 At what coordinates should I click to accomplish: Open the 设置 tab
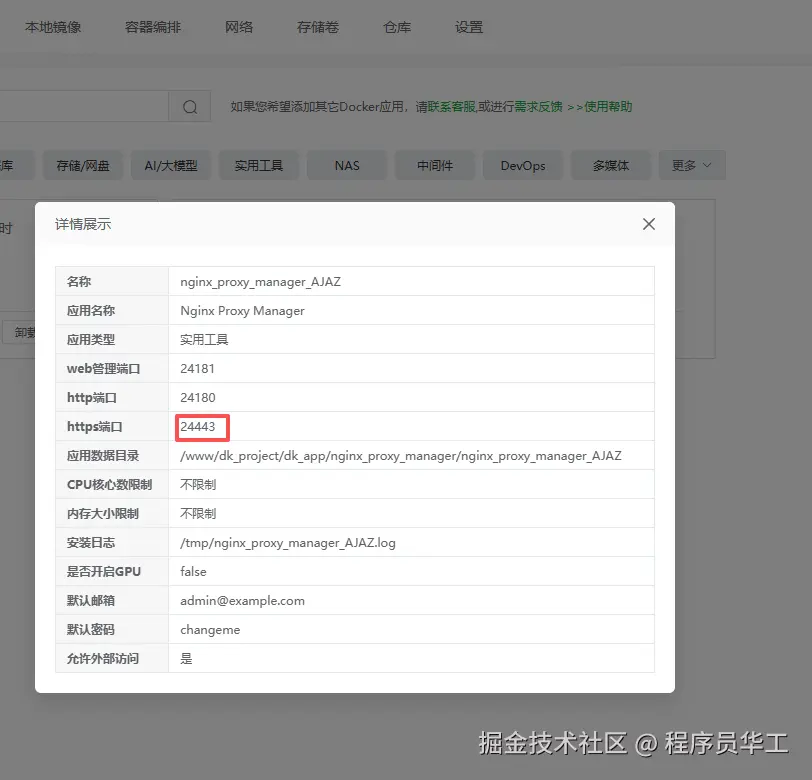469,27
